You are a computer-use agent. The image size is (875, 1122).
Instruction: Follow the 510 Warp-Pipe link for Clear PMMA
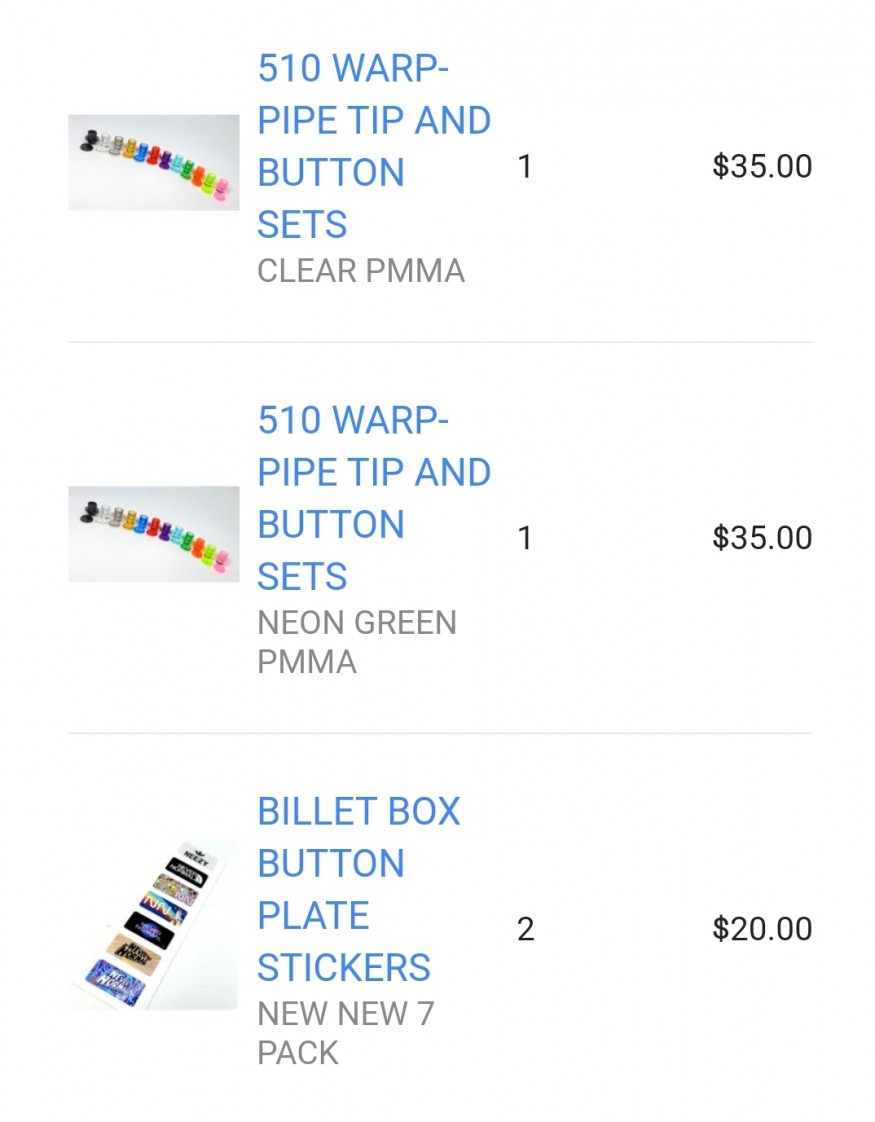pyautogui.click(x=374, y=146)
